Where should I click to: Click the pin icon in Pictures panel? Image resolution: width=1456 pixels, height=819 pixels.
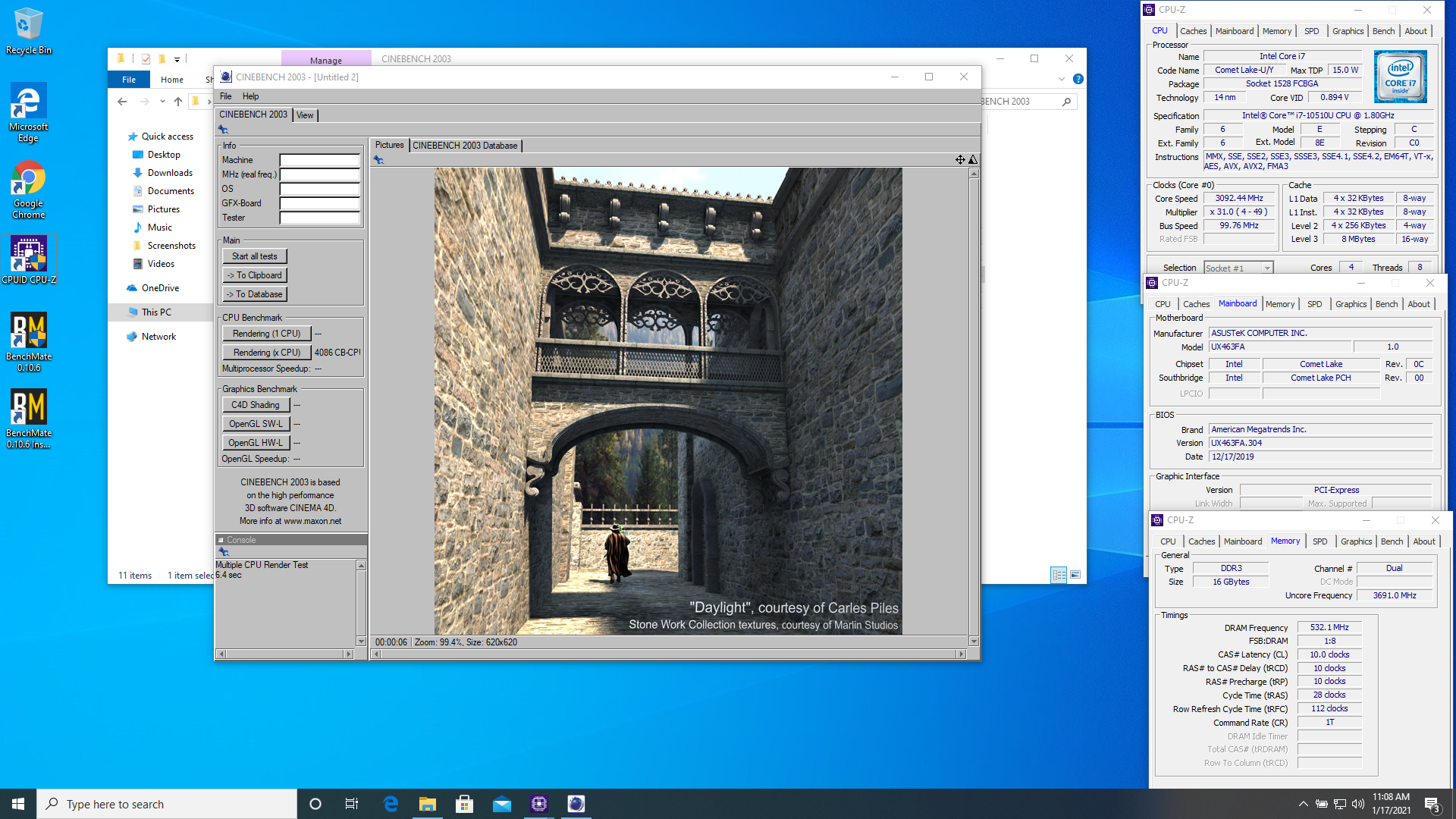click(378, 160)
